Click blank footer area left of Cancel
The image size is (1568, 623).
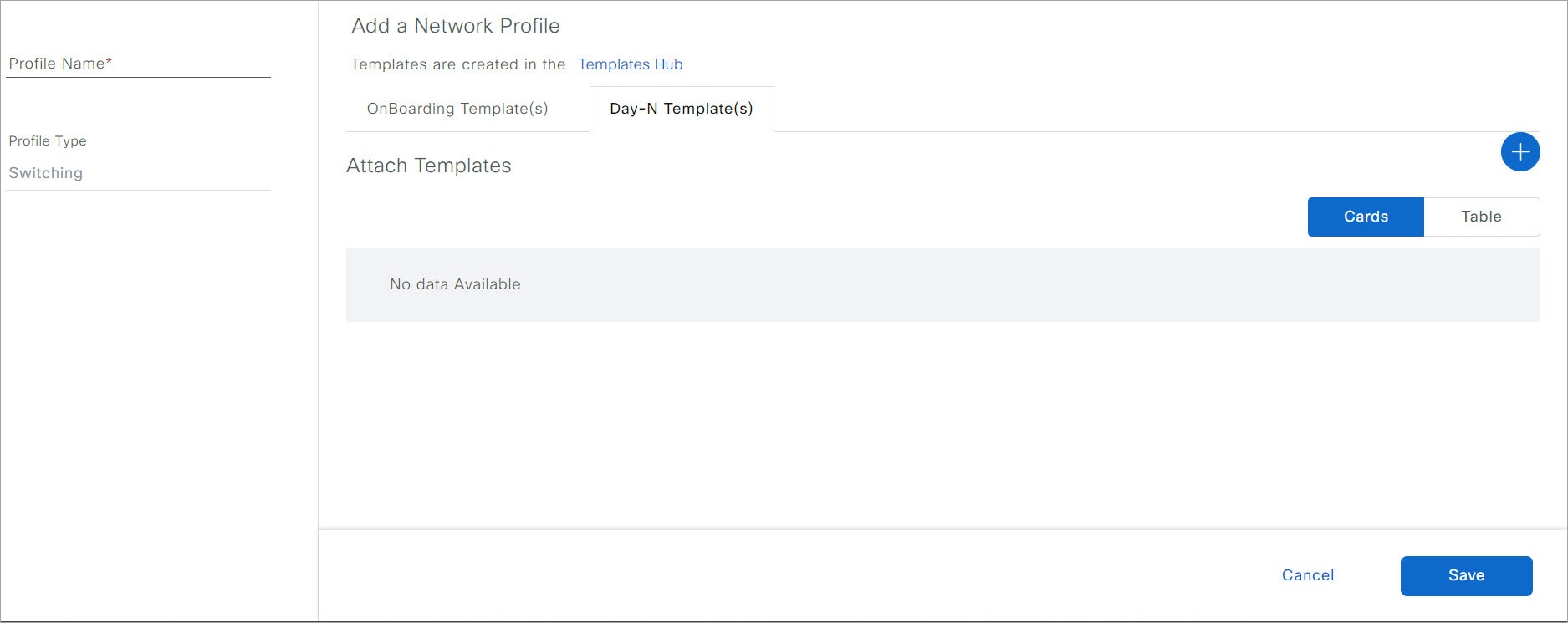(x=753, y=575)
